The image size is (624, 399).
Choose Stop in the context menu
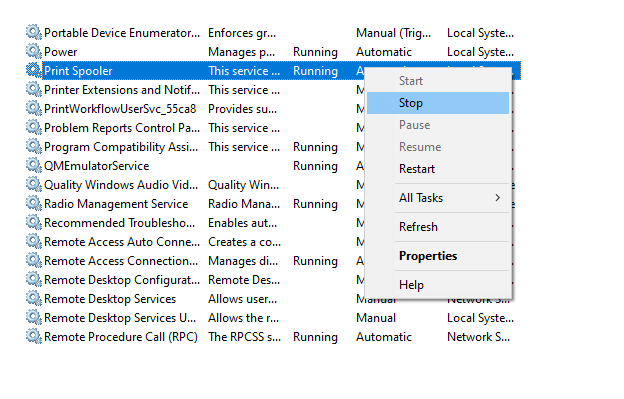438,103
